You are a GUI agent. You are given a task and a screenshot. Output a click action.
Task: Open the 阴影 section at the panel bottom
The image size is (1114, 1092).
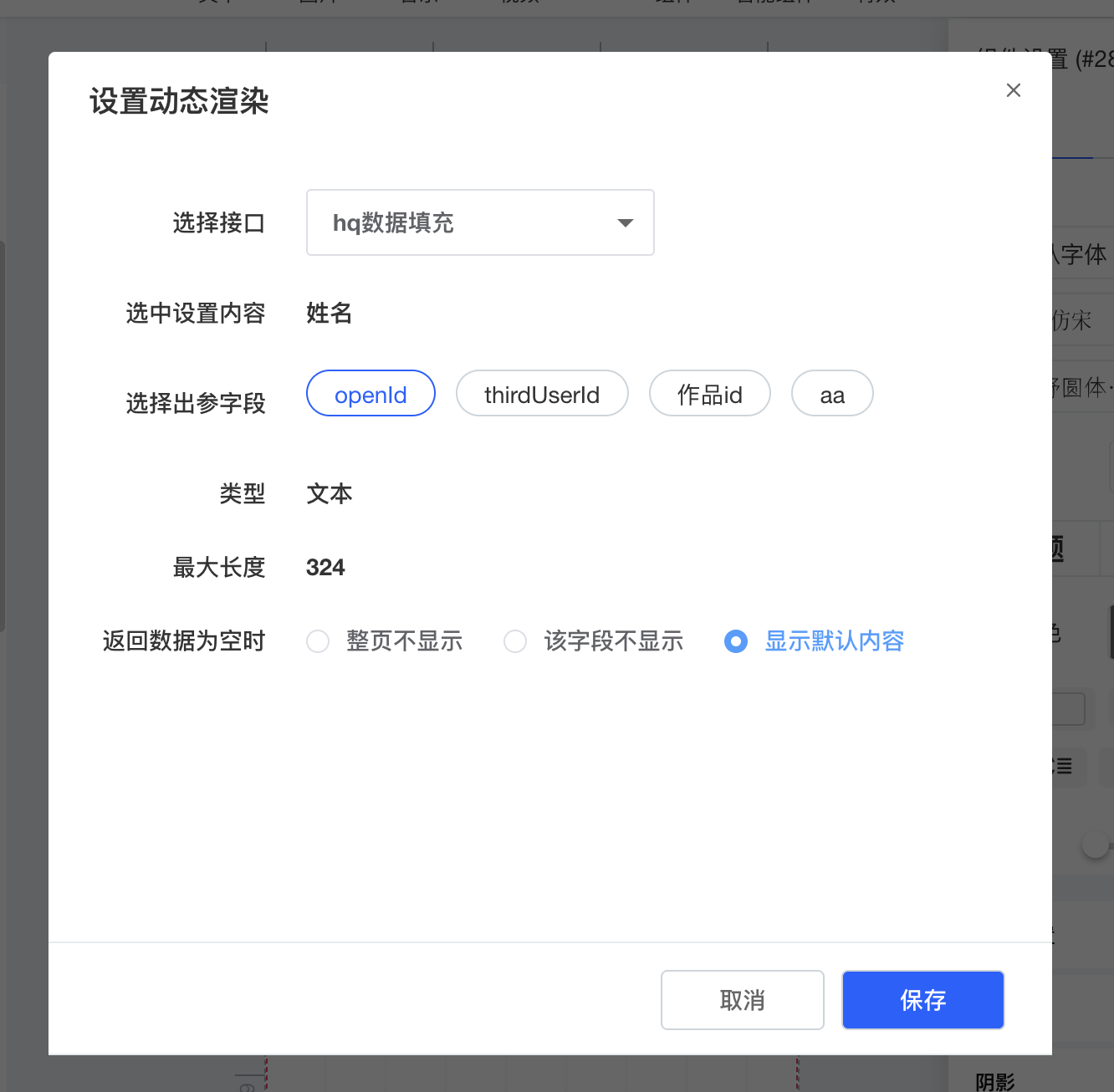tap(995, 1082)
